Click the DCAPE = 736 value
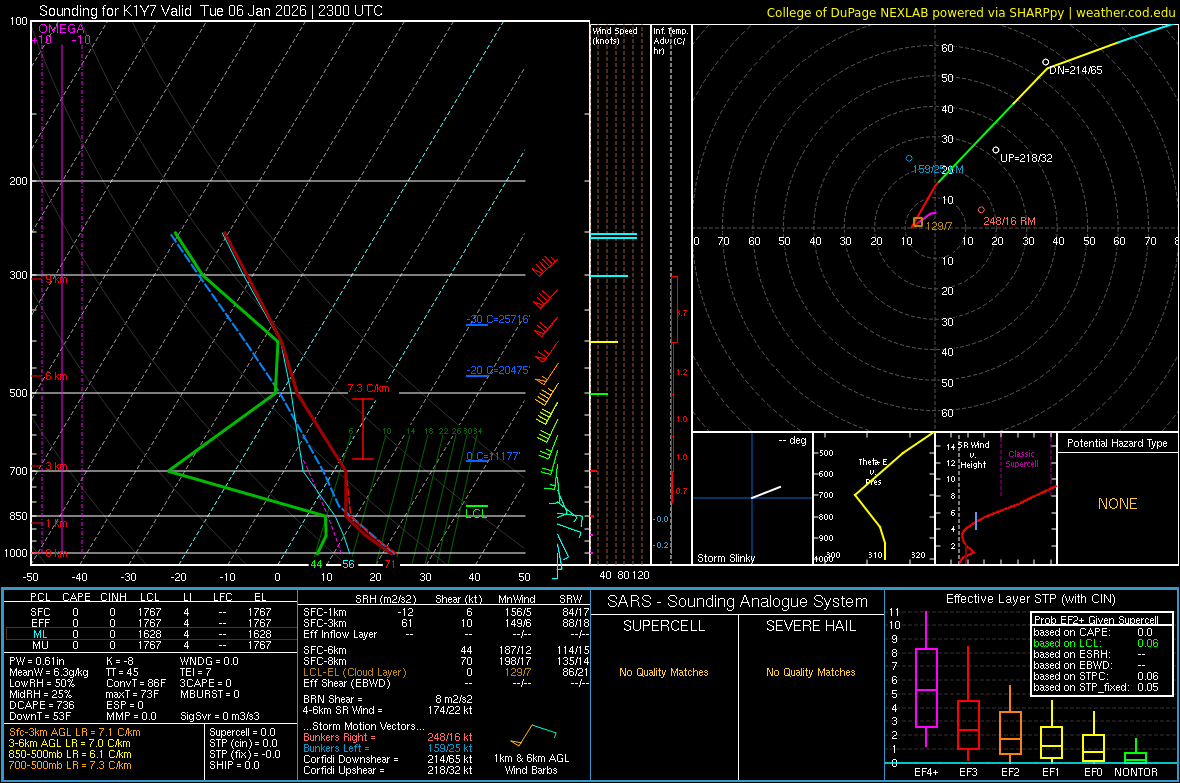The width and height of the screenshot is (1180, 783). pos(41,705)
